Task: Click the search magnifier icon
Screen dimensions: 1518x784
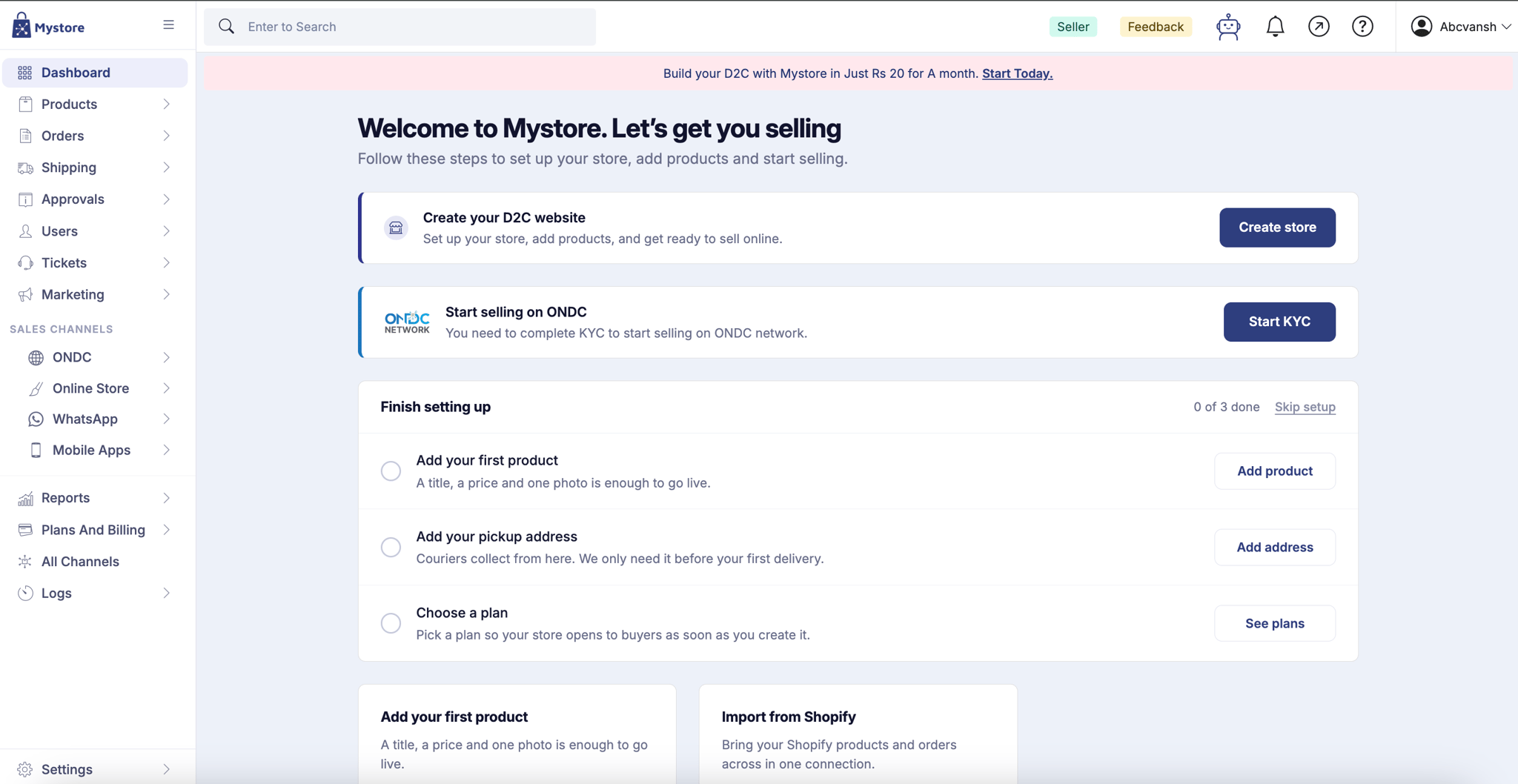Action: [x=226, y=27]
